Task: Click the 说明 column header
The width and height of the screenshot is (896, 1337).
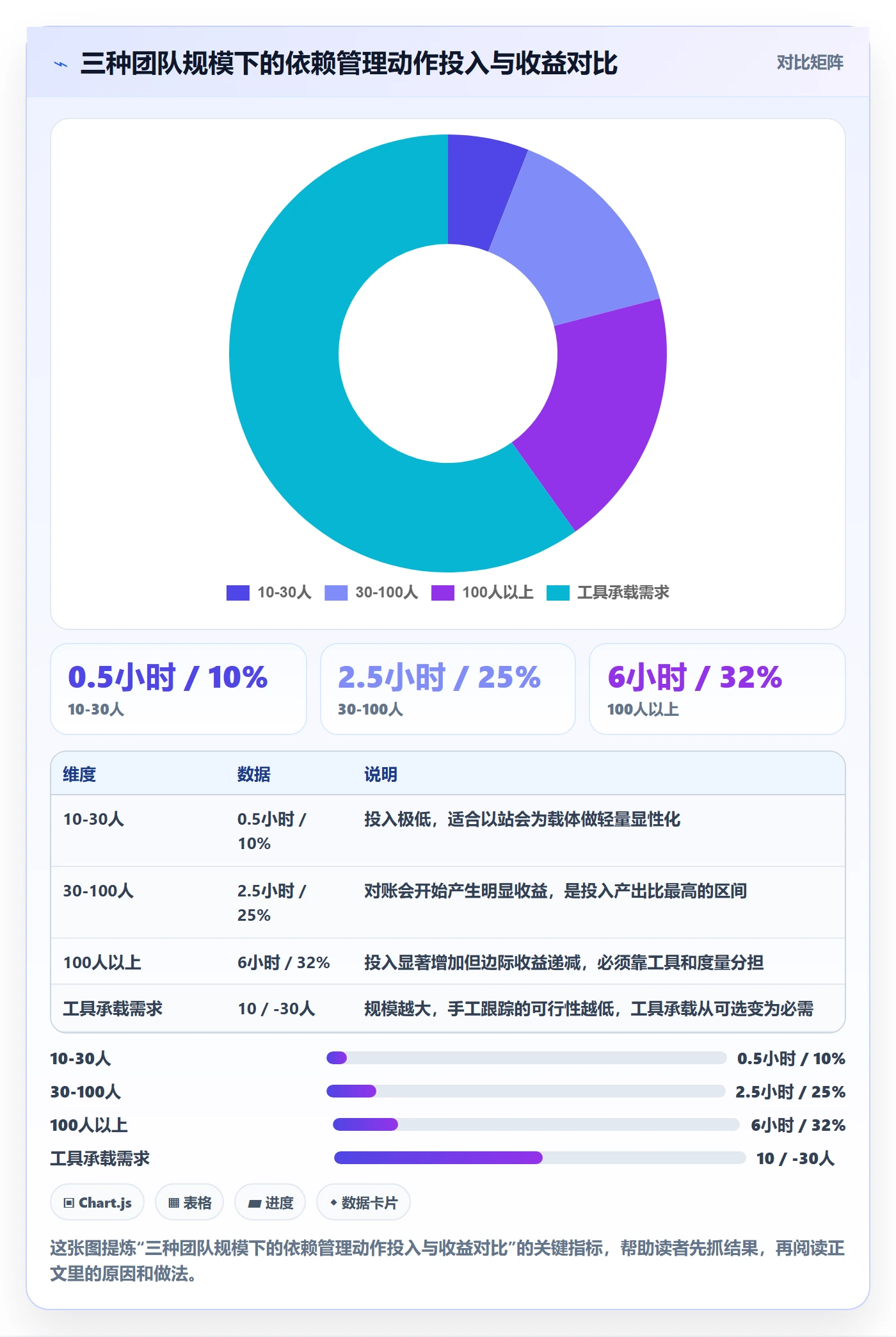Action: tap(381, 774)
